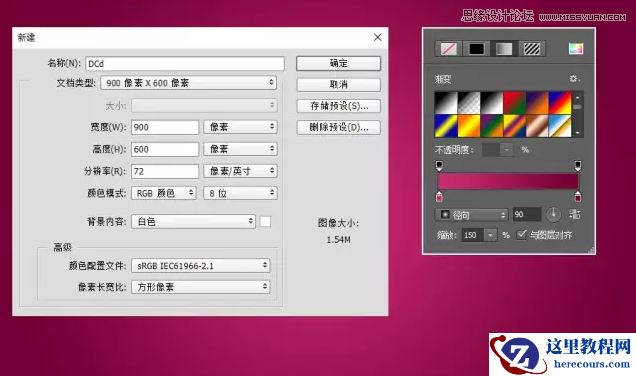This screenshot has height=376, width=636.
Task: Open the gradient presets gear menu
Action: coord(574,78)
